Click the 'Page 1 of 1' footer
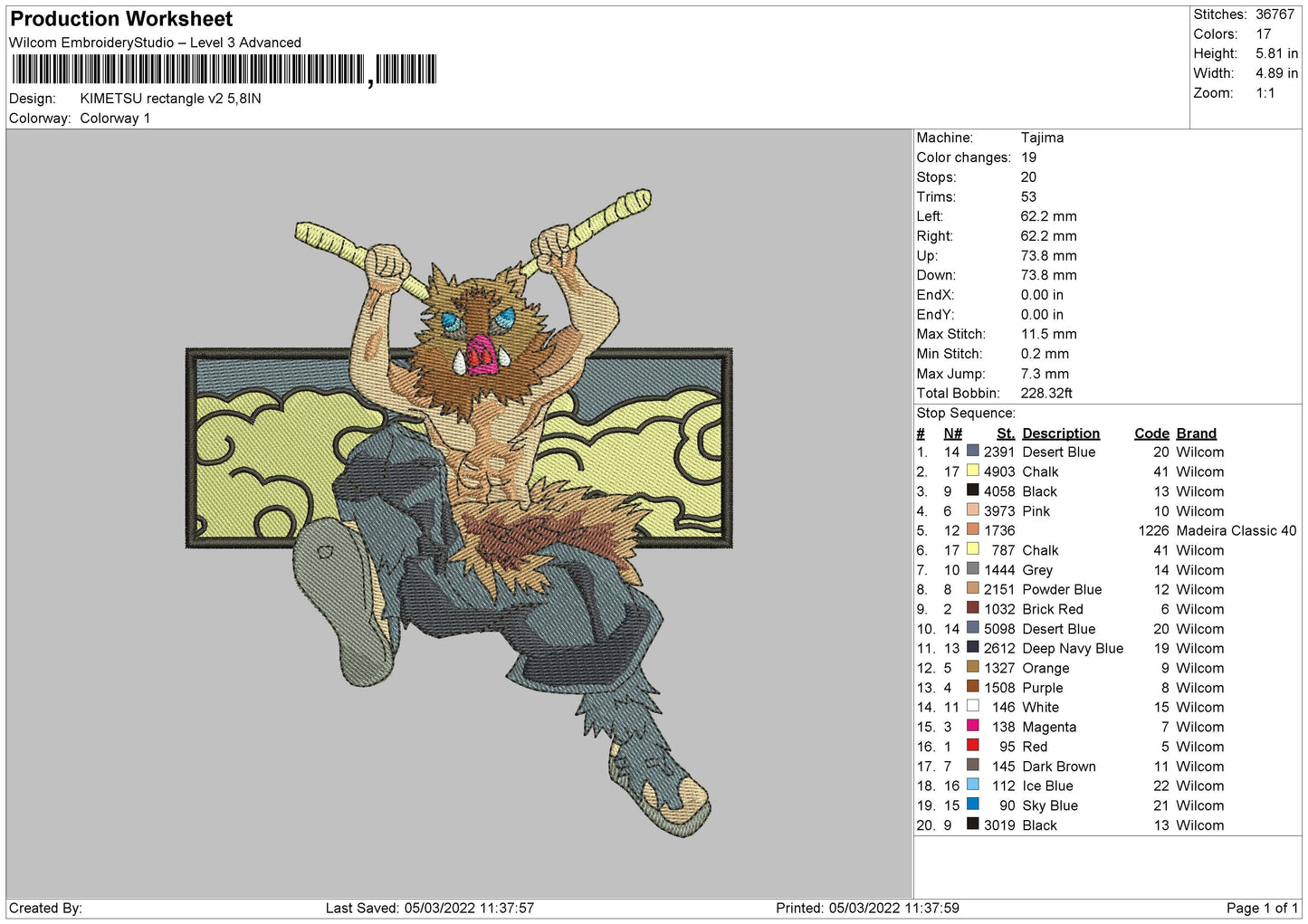 [1262, 908]
